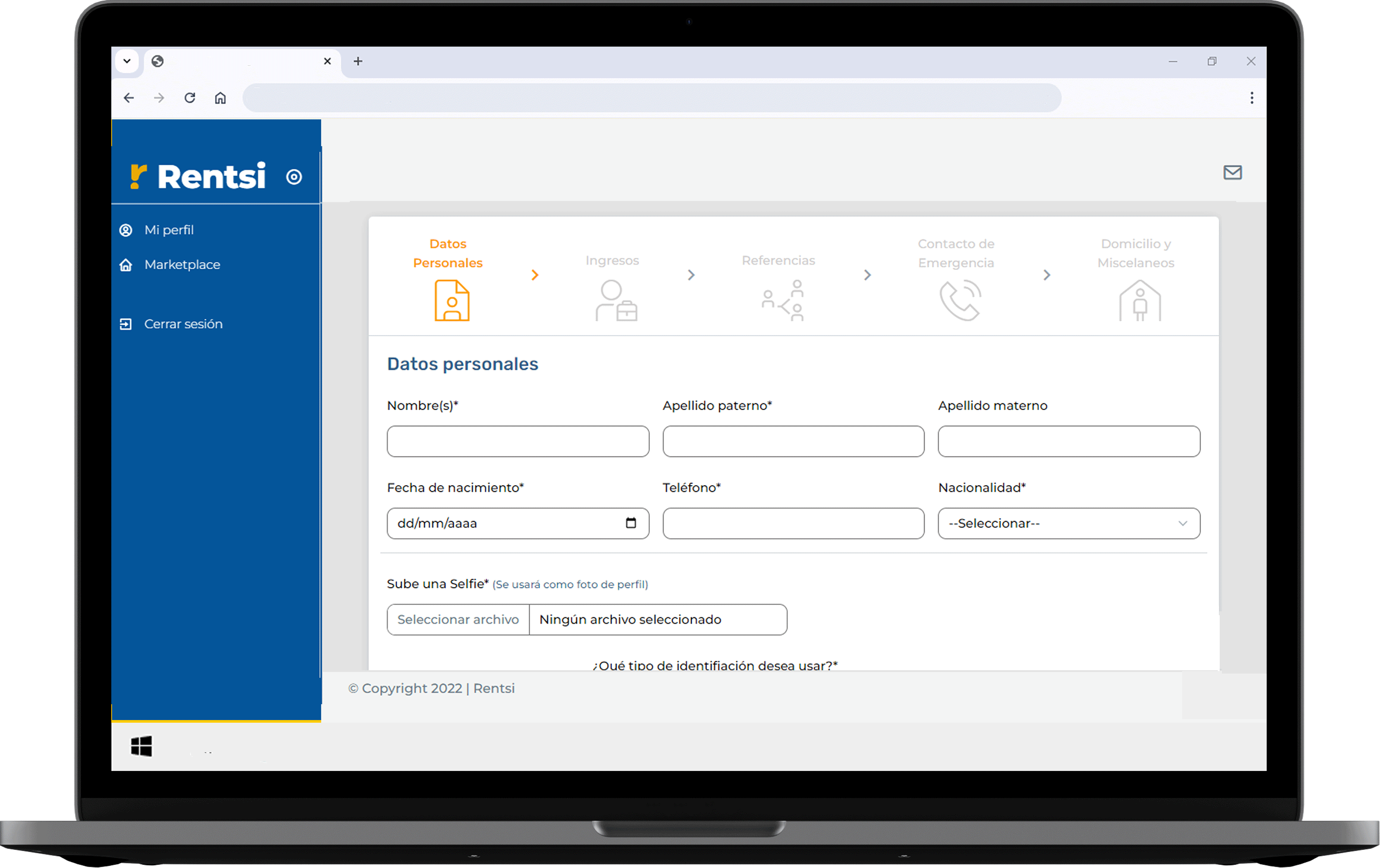Click the Rentsi logo in sidebar

[x=198, y=176]
